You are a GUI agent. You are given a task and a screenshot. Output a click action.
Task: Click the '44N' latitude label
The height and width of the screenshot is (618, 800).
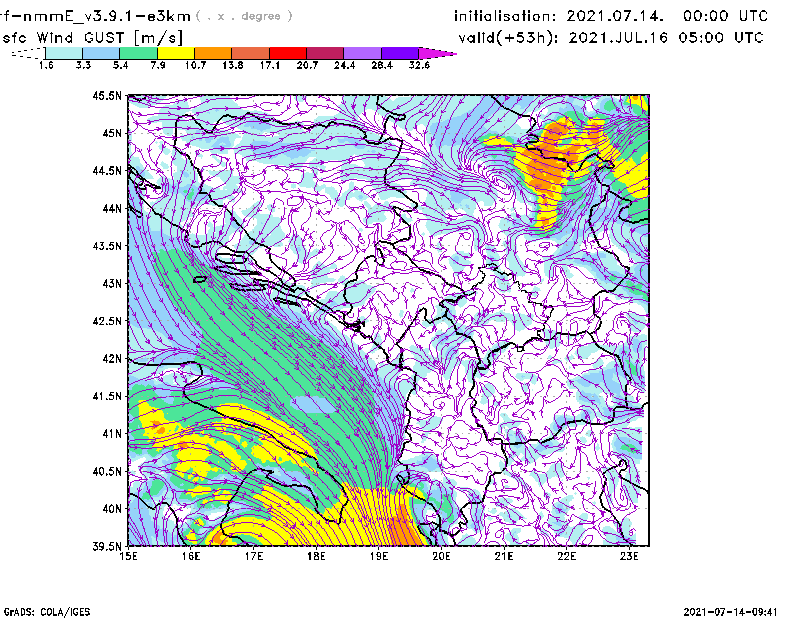112,208
